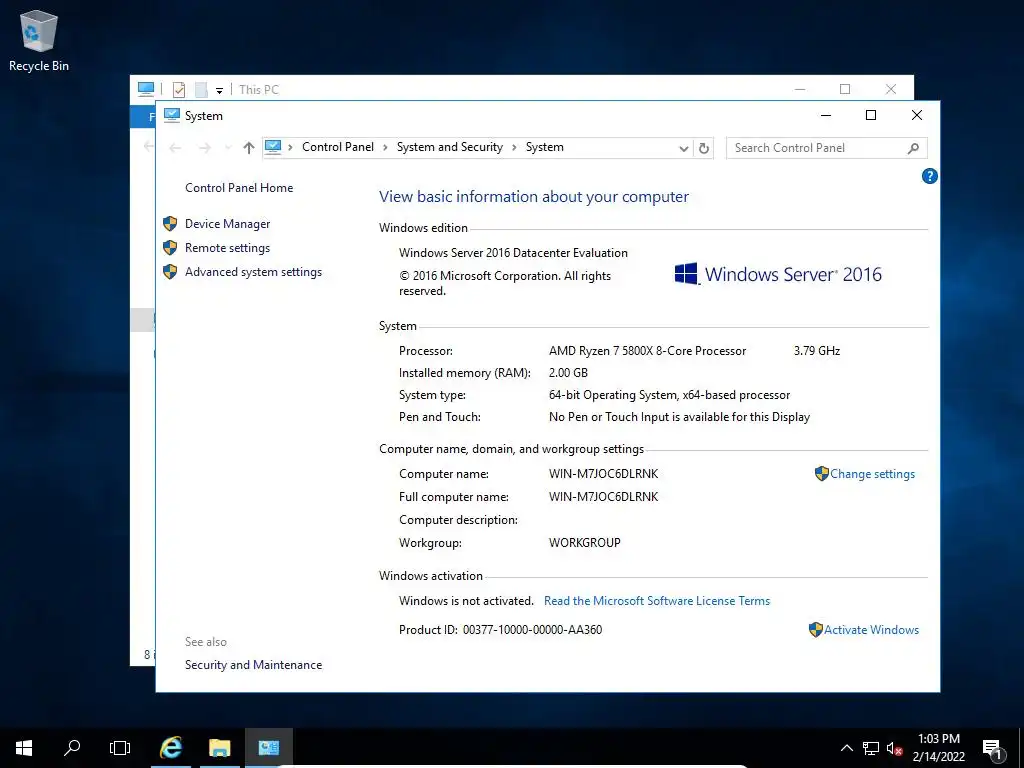Click the 64-bit Operating System system type value
Screen dimensions: 1024x768
click(669, 395)
